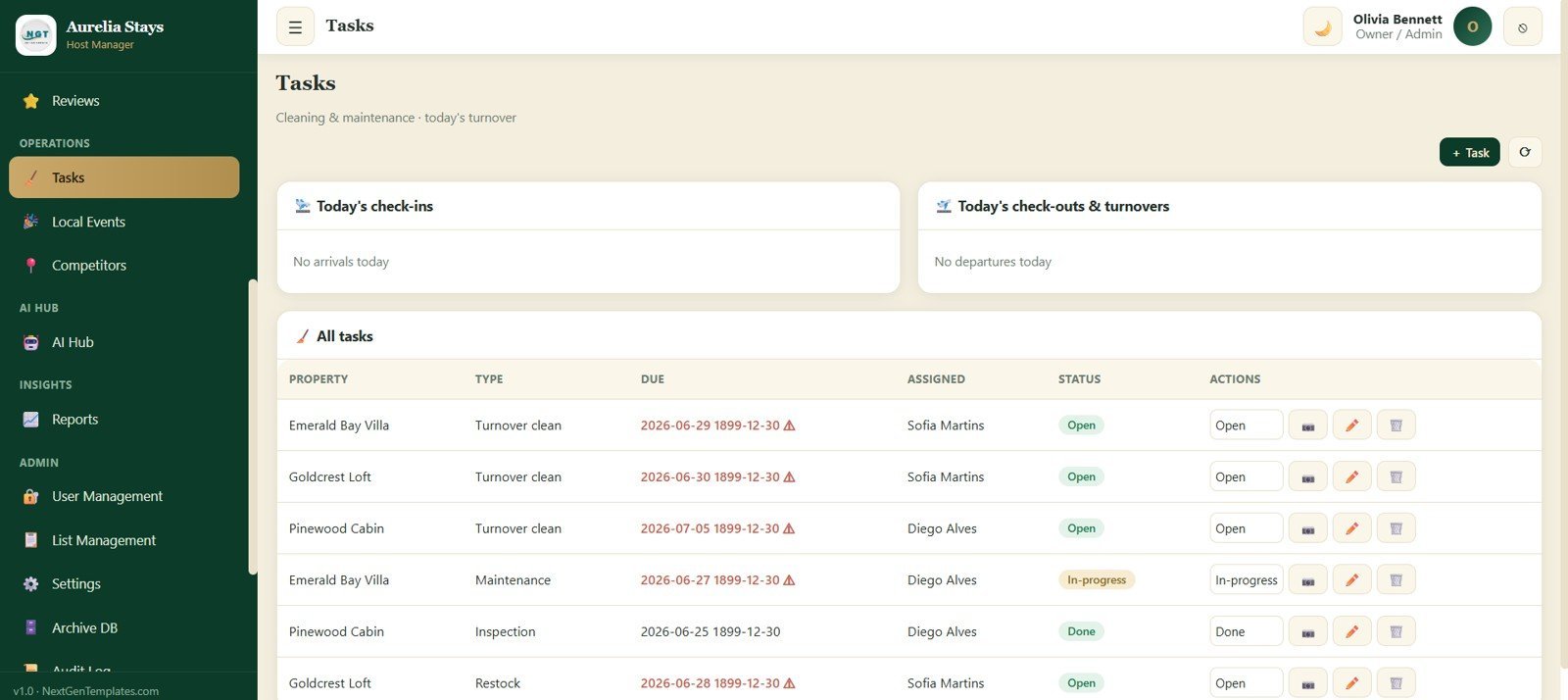
Task: Click the Done status badge
Action: (1081, 631)
